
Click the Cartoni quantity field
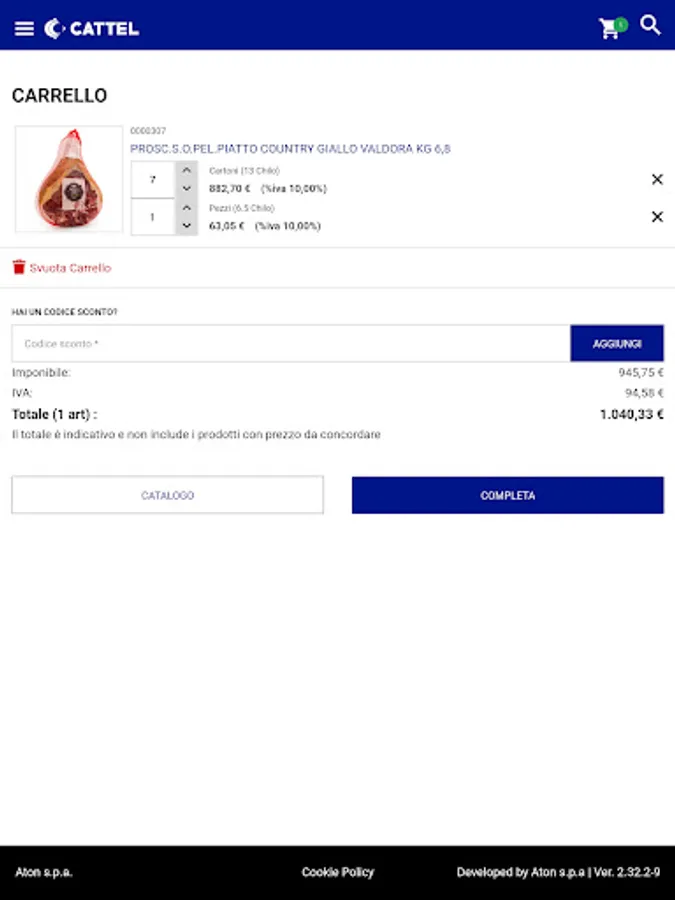coord(153,180)
